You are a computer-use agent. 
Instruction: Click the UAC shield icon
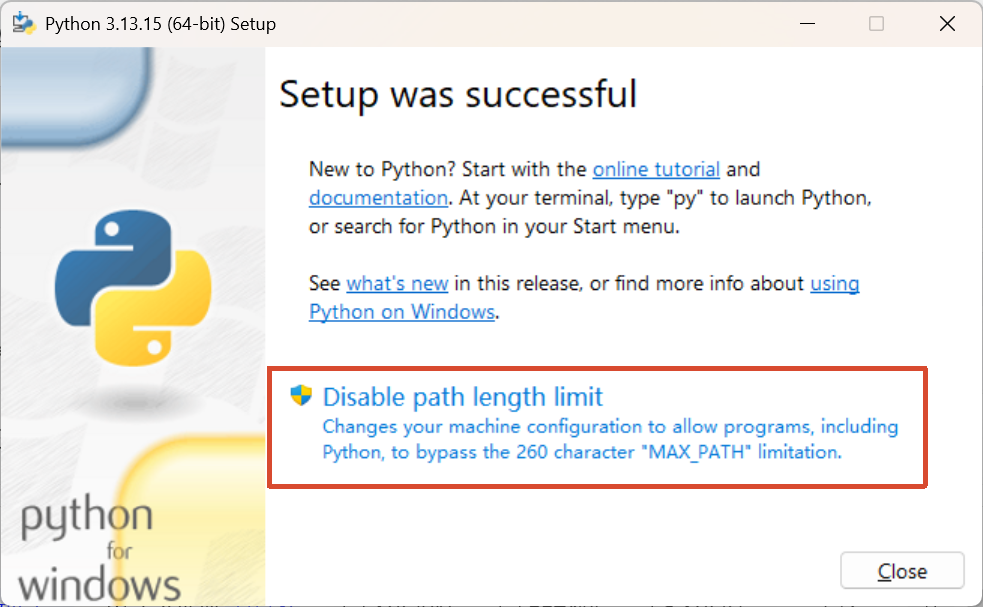pos(301,396)
